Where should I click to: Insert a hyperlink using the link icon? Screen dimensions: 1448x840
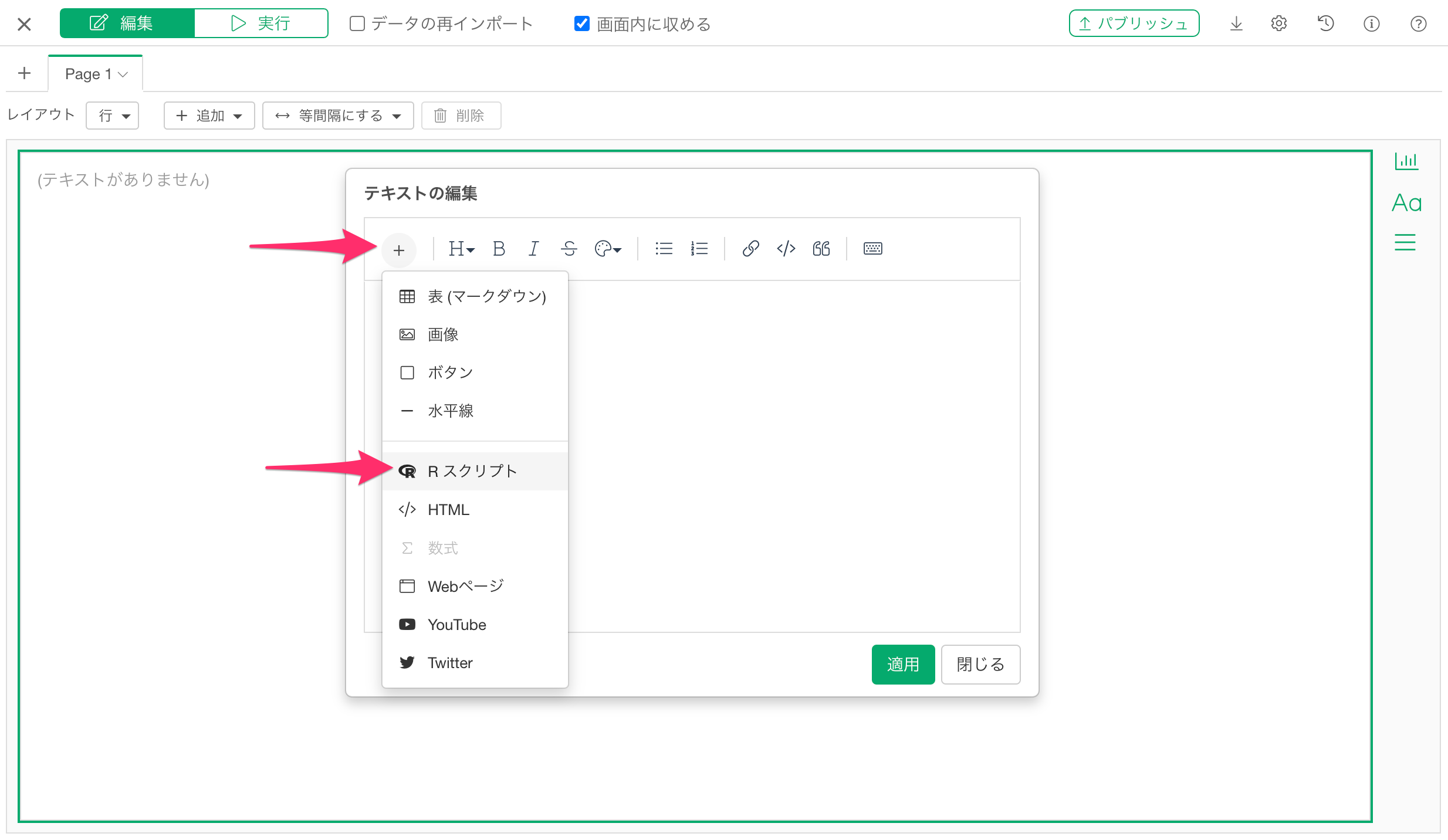tap(750, 249)
